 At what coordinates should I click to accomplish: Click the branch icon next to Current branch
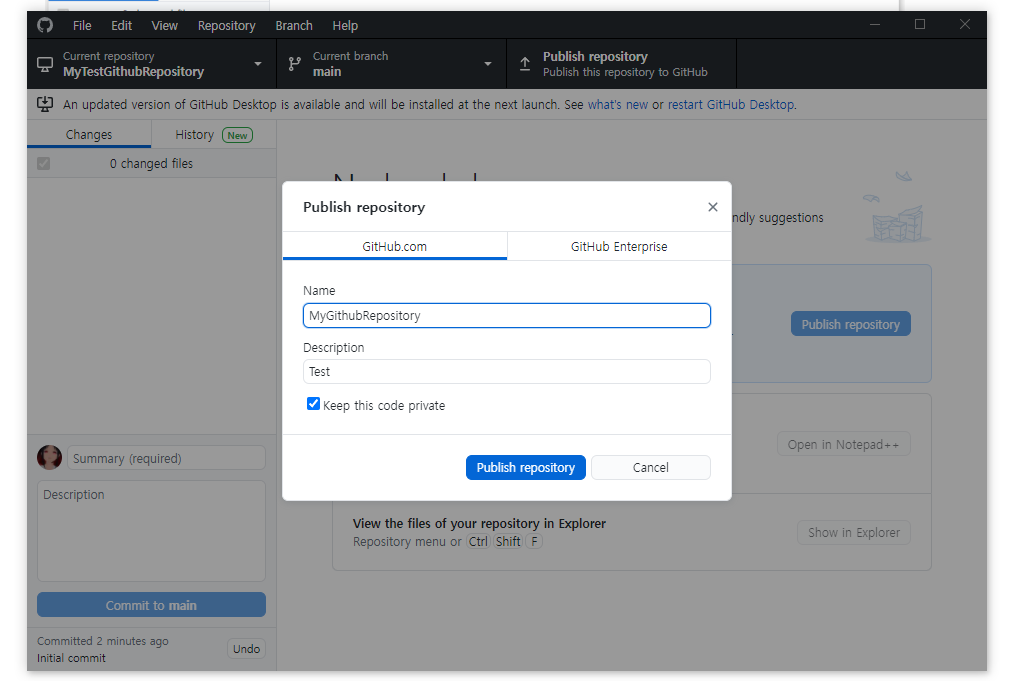click(x=295, y=64)
